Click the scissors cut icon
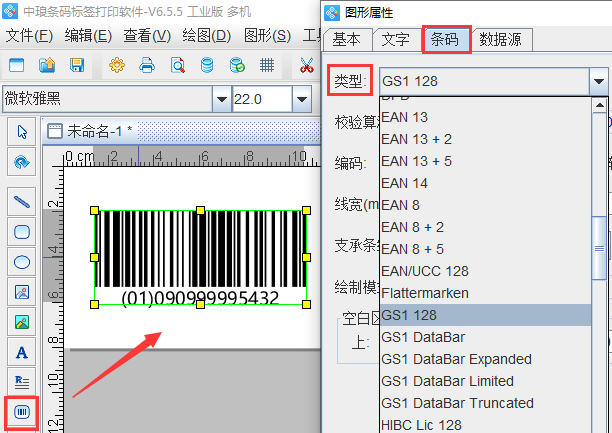 (x=306, y=66)
